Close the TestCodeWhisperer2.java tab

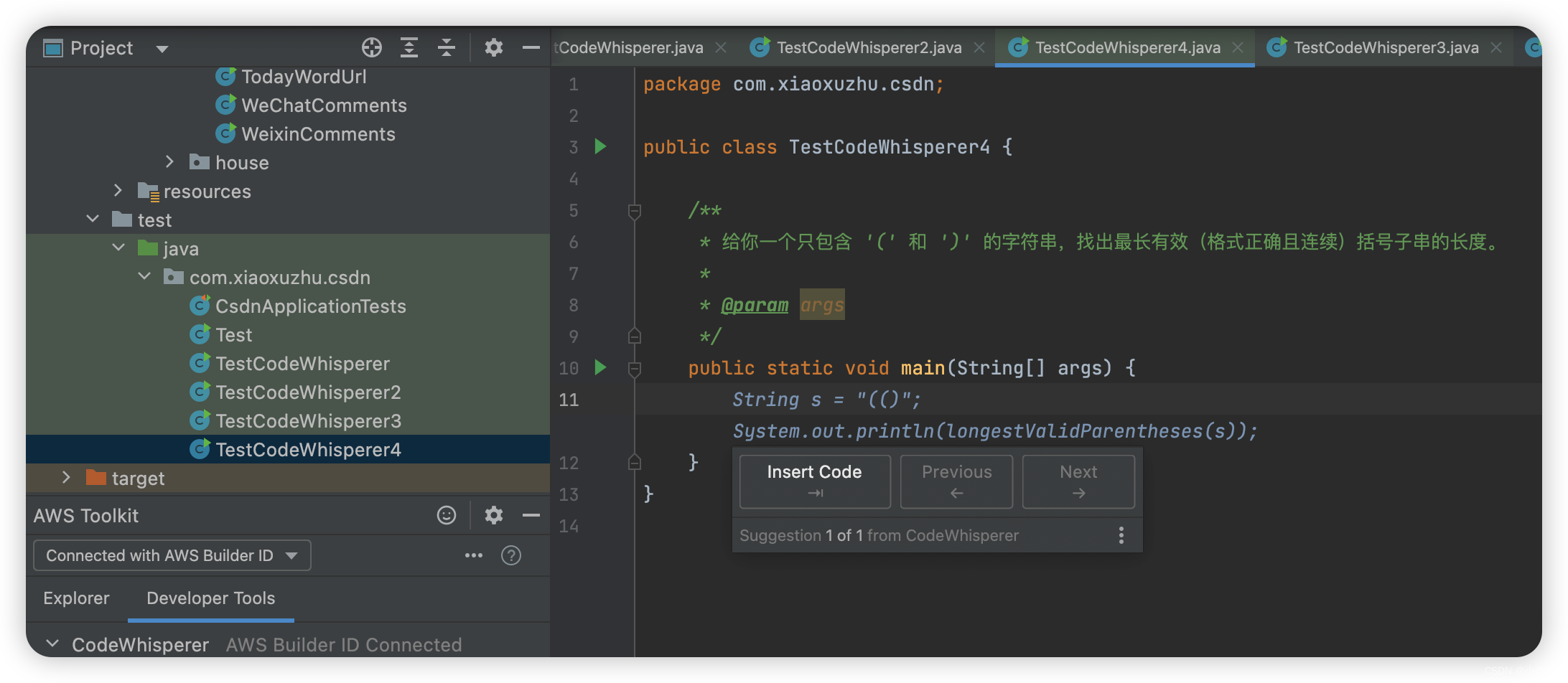point(979,47)
